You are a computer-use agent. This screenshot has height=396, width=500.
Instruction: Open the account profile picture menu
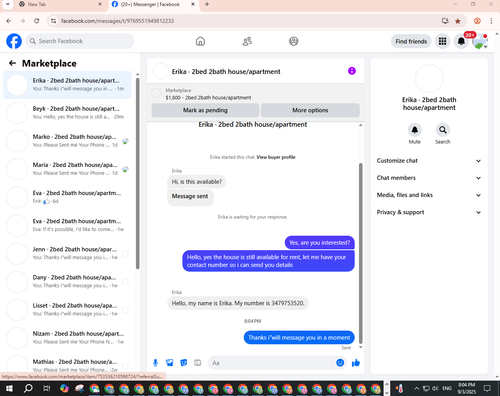pos(480,41)
